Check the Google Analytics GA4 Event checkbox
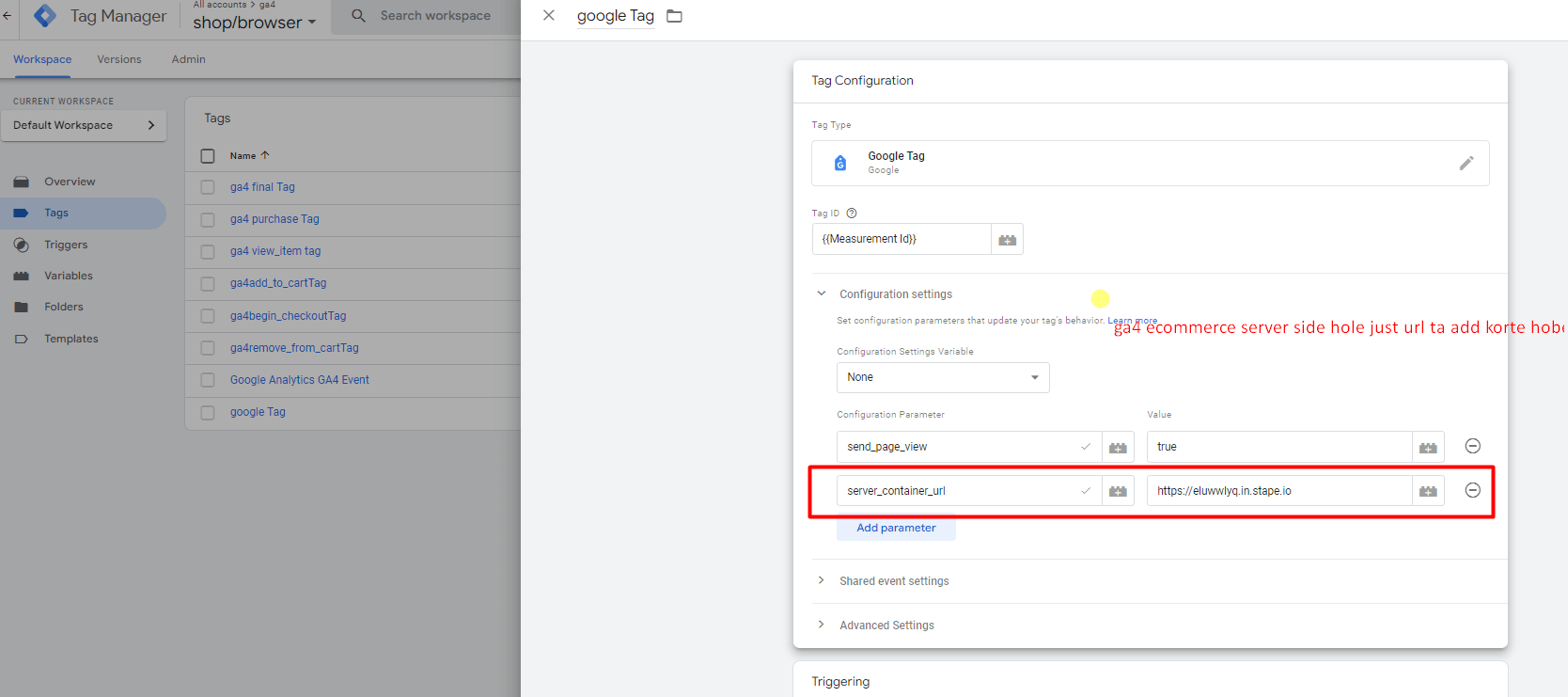This screenshot has height=697, width=1568. (208, 380)
